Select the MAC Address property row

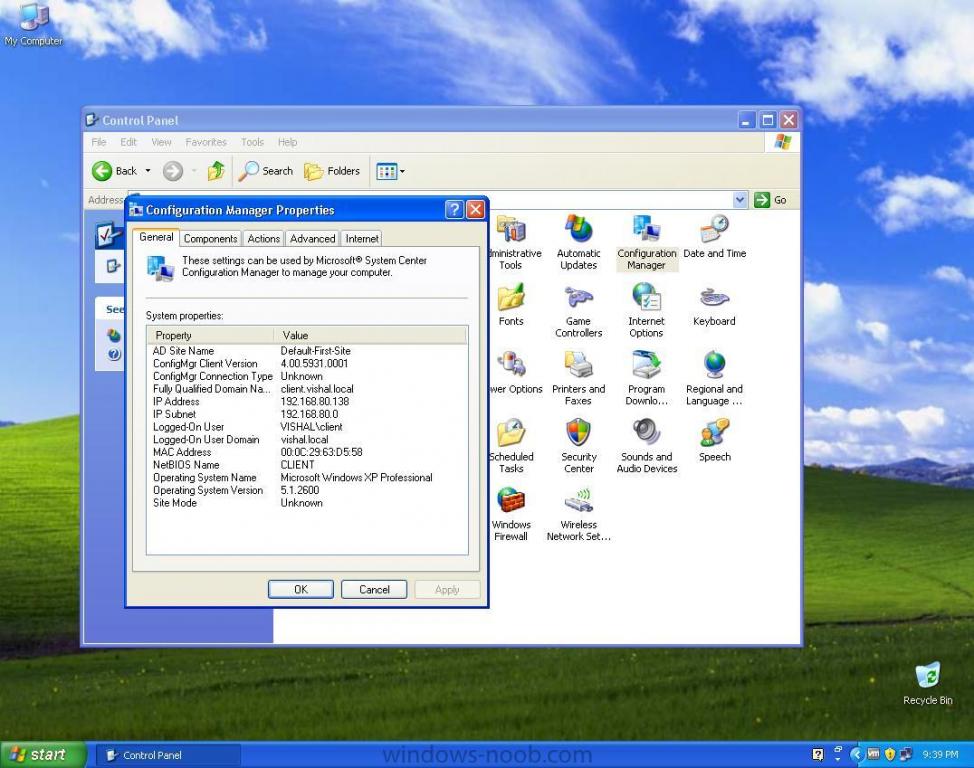point(307,452)
